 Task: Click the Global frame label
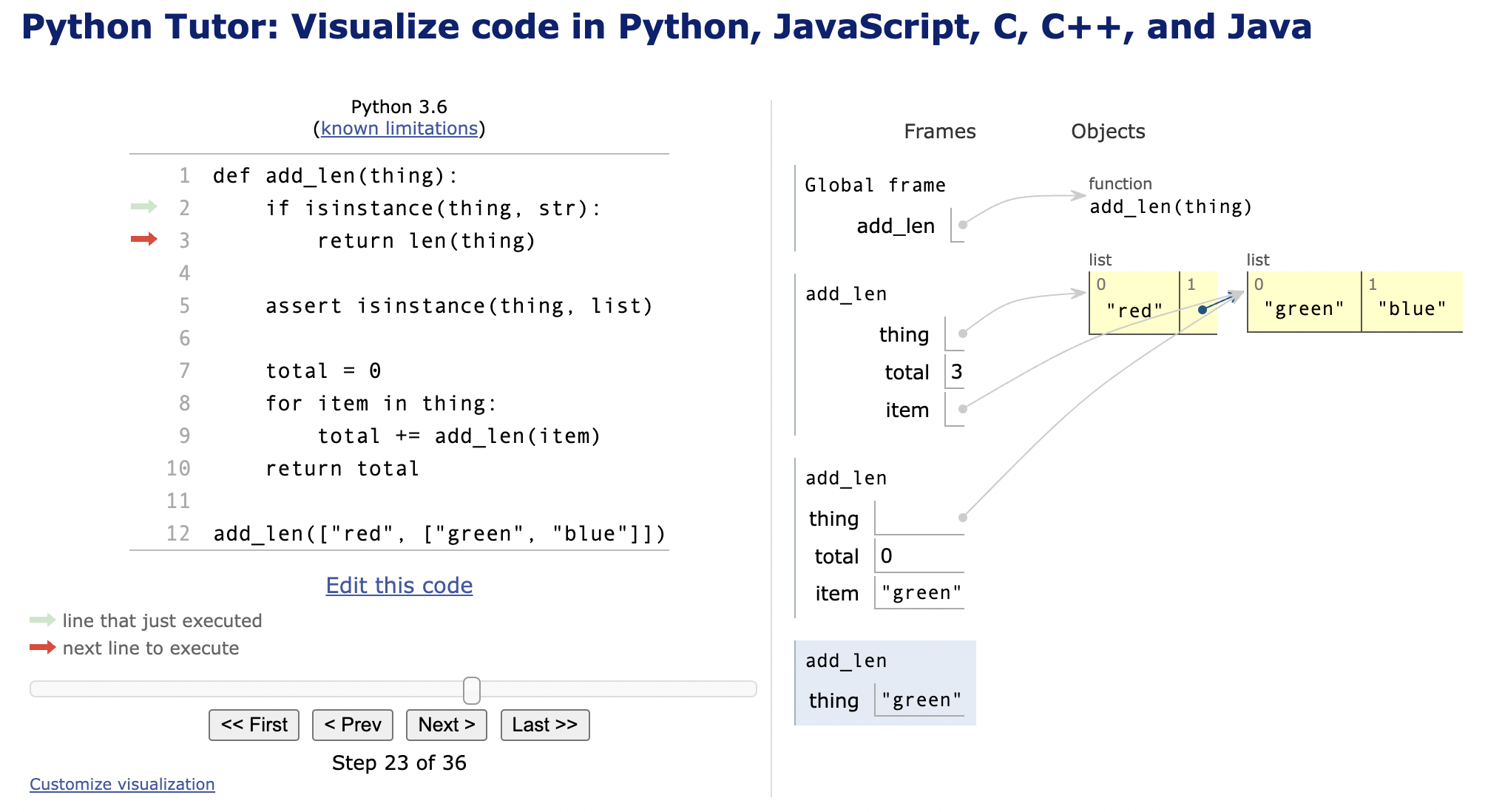[875, 185]
